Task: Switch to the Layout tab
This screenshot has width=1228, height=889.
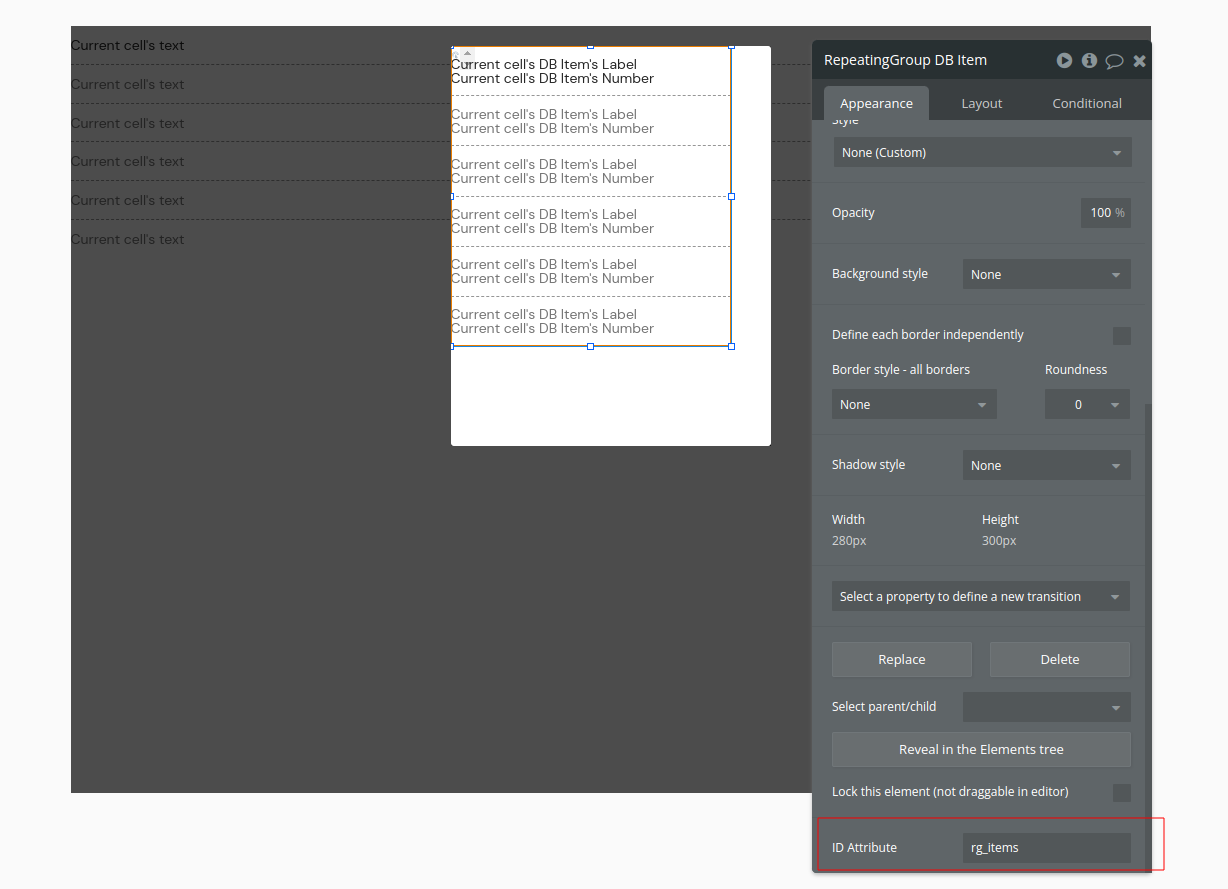Action: click(x=981, y=103)
